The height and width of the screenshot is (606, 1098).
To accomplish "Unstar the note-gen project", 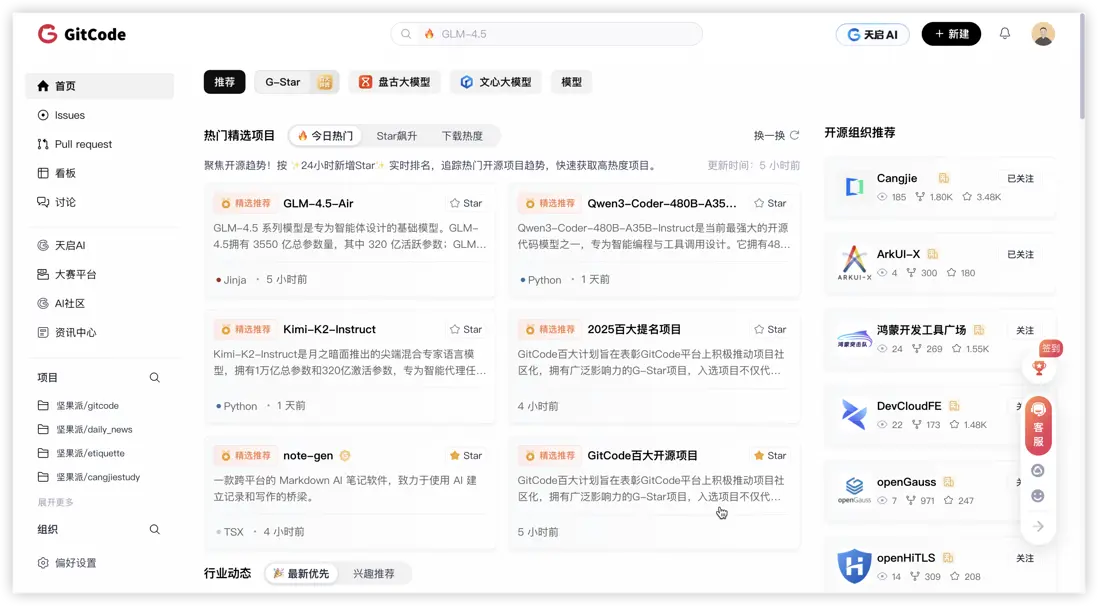I will pos(466,455).
